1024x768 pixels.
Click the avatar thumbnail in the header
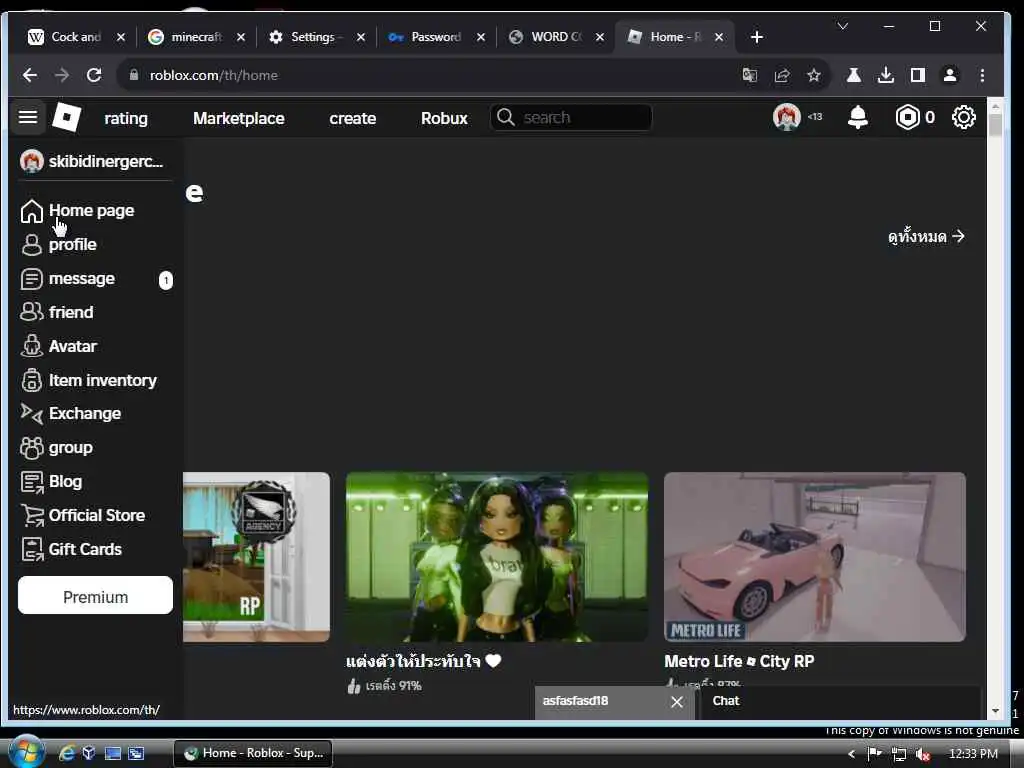786,118
